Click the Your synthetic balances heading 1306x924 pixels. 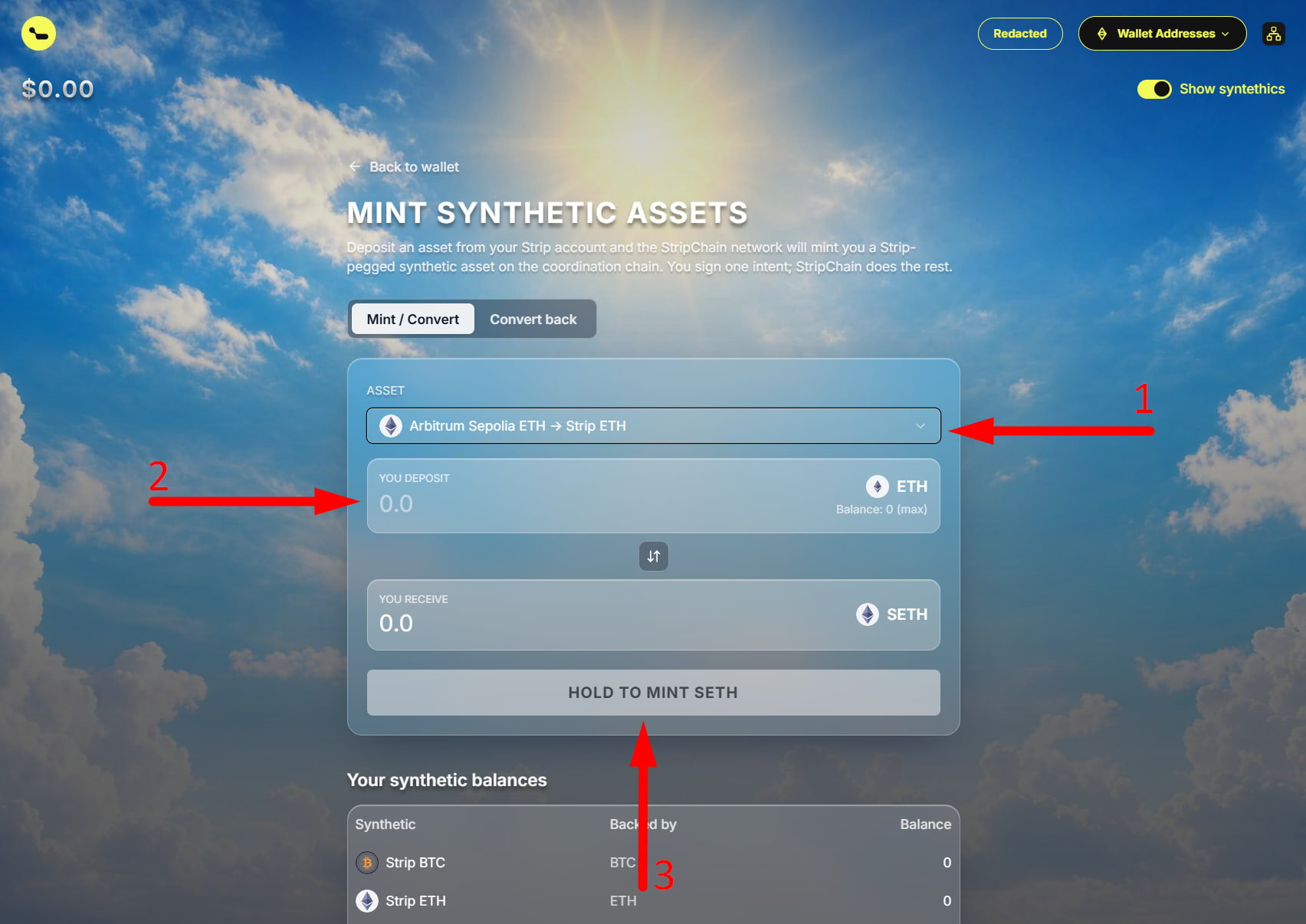[447, 780]
